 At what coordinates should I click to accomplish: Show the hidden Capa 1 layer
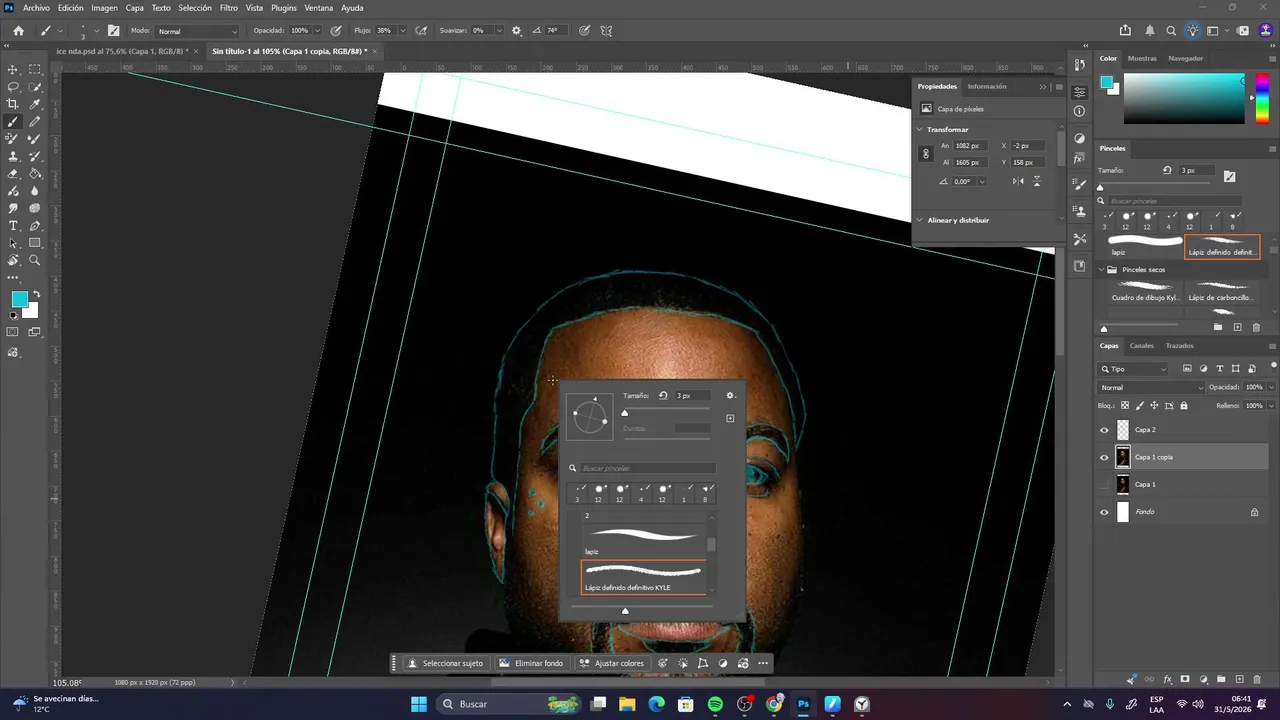click(x=1104, y=484)
